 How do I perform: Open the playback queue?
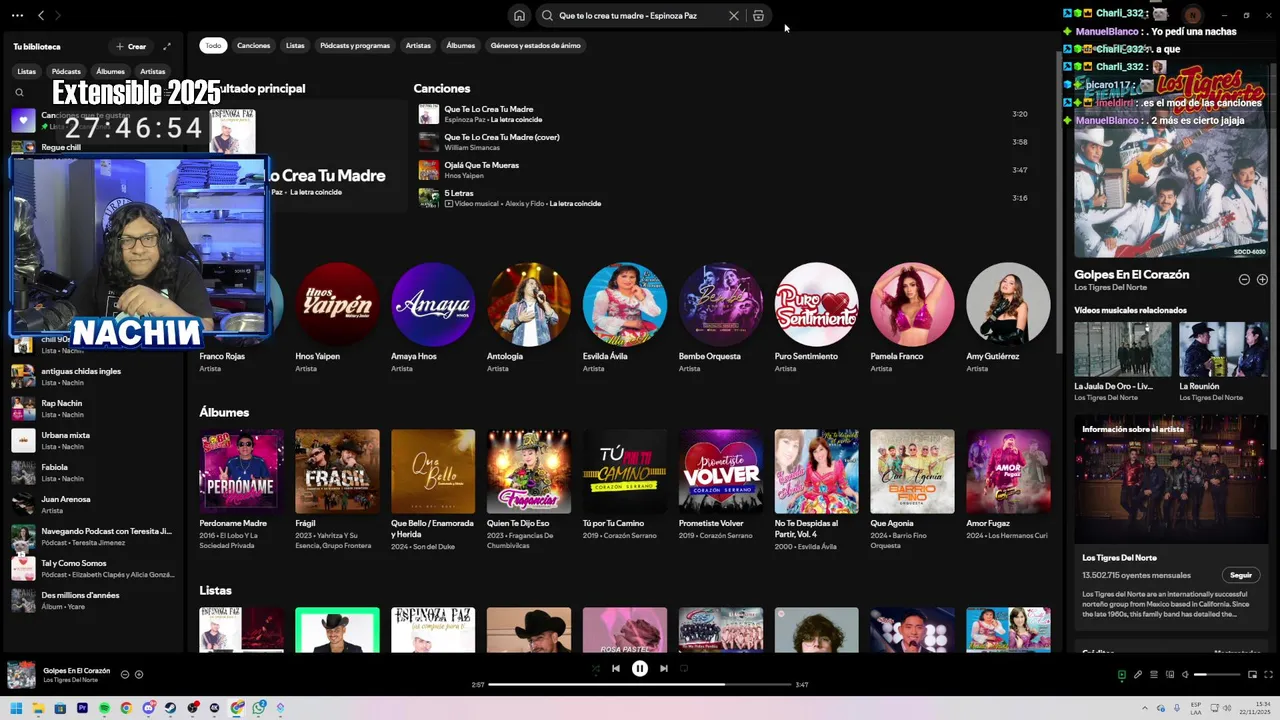1154,674
